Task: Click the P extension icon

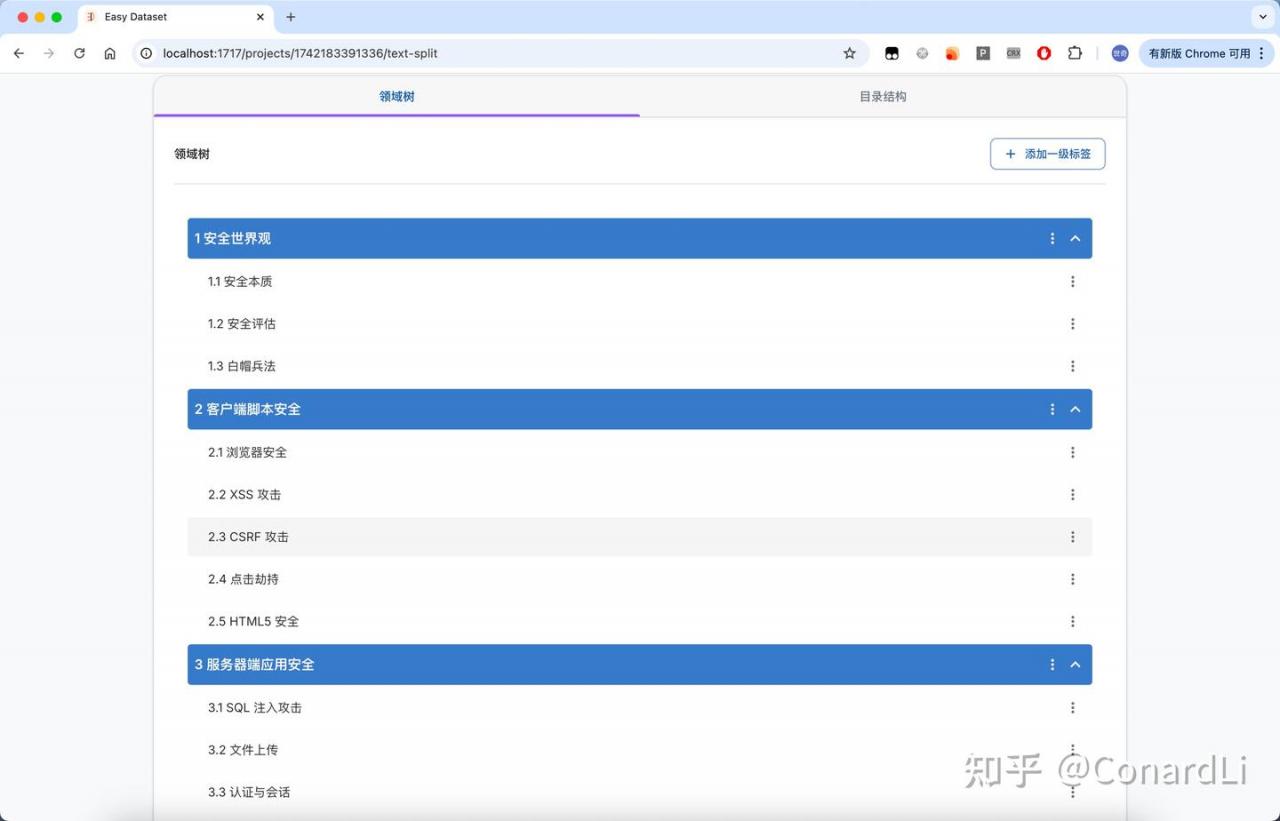Action: (x=983, y=53)
